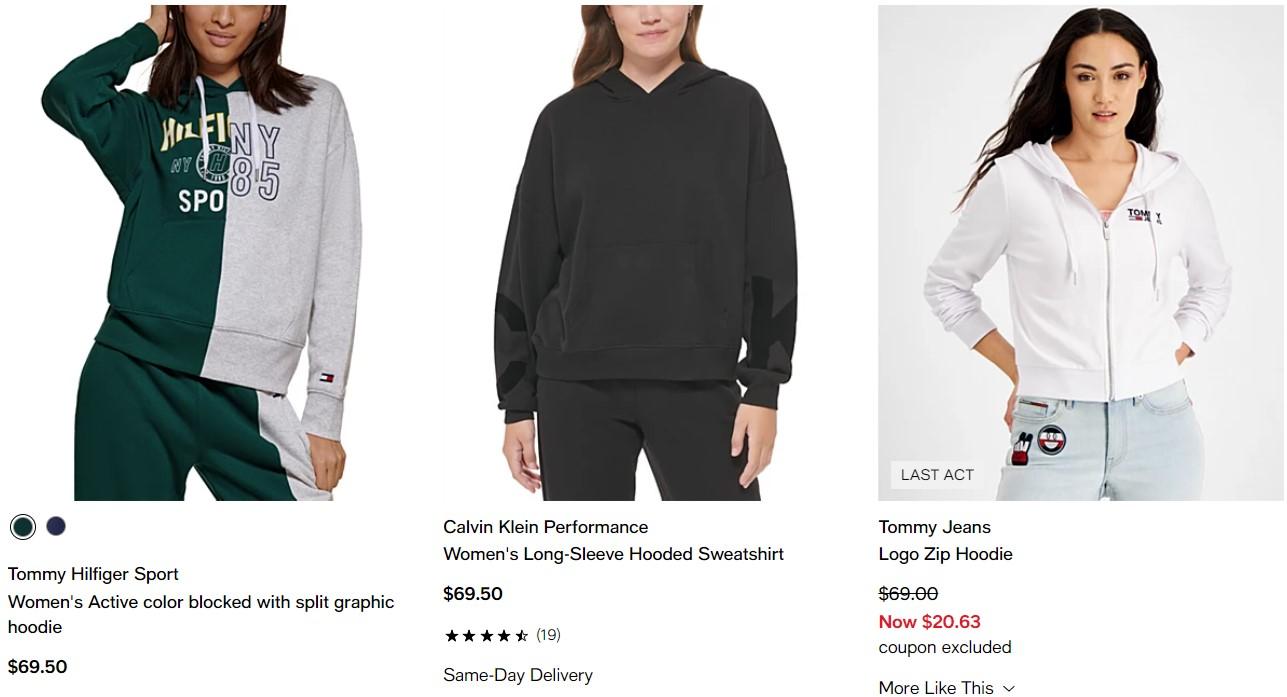Click the Calvin Klein Performance brand name
This screenshot has height=697, width=1287.
545,527
